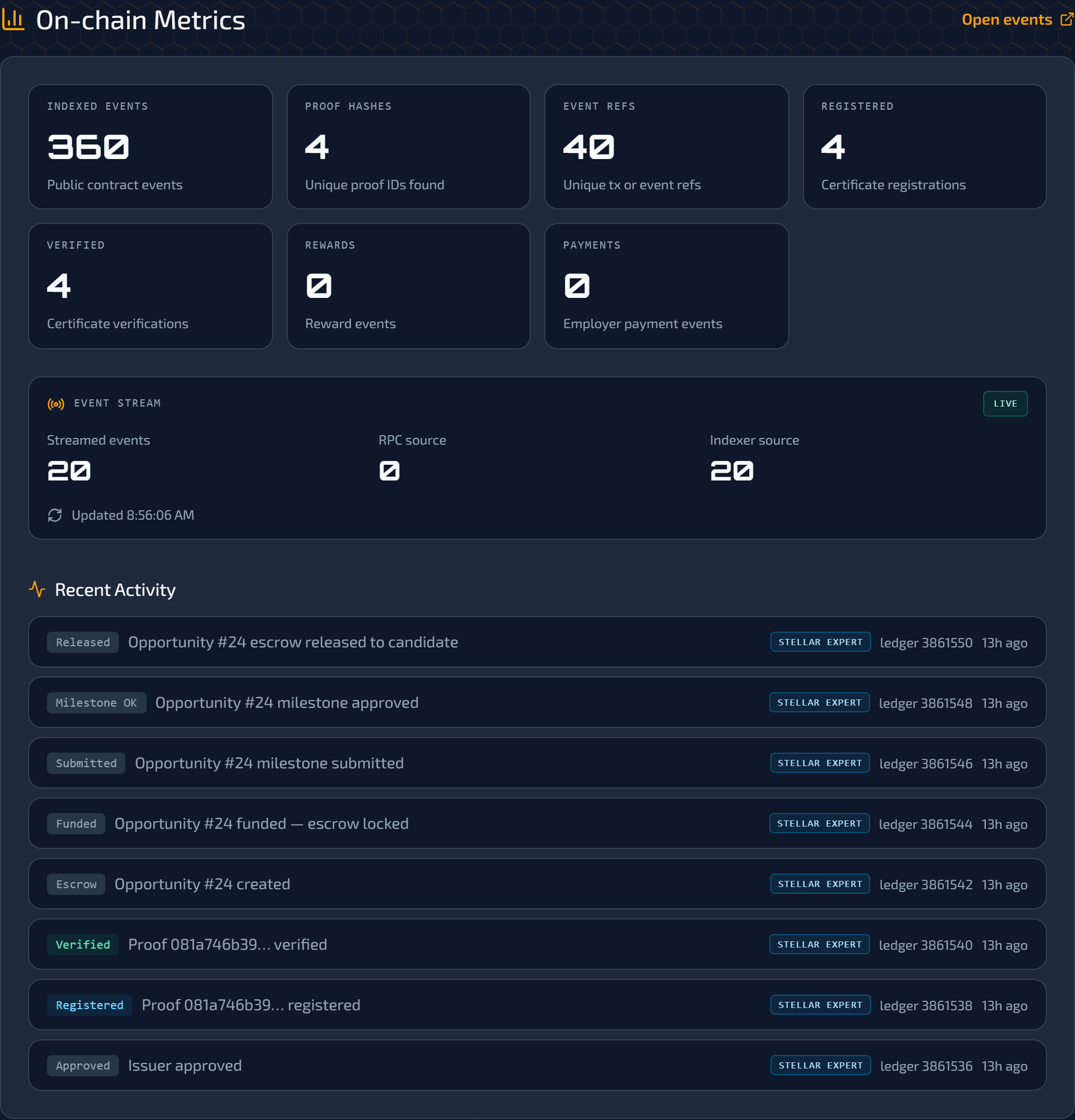Open Stellar Expert for escrow released row
This screenshot has height=1120, width=1075.
[820, 642]
